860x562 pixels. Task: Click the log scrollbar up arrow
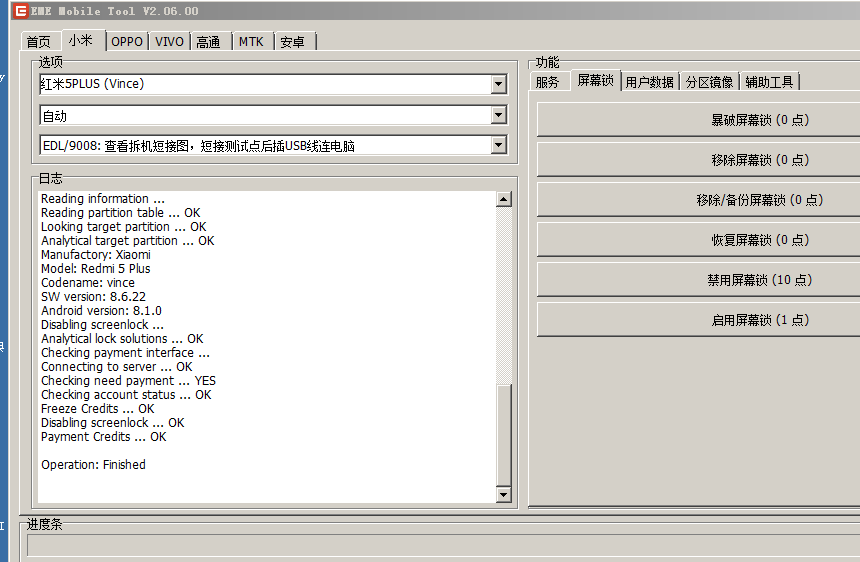point(503,200)
